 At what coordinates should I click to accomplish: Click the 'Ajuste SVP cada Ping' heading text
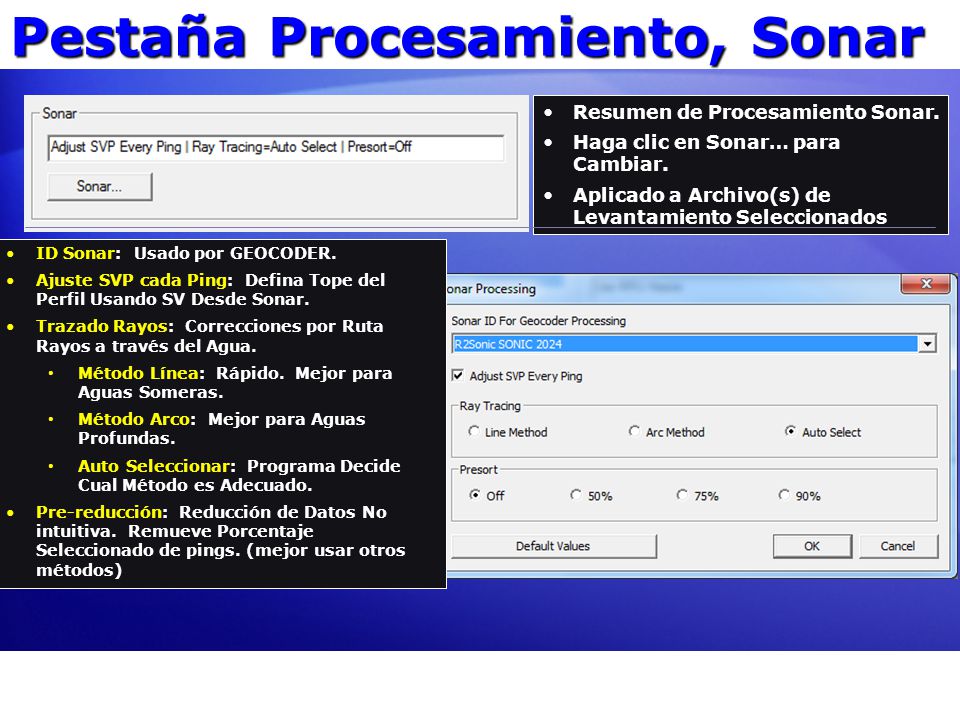tap(132, 280)
